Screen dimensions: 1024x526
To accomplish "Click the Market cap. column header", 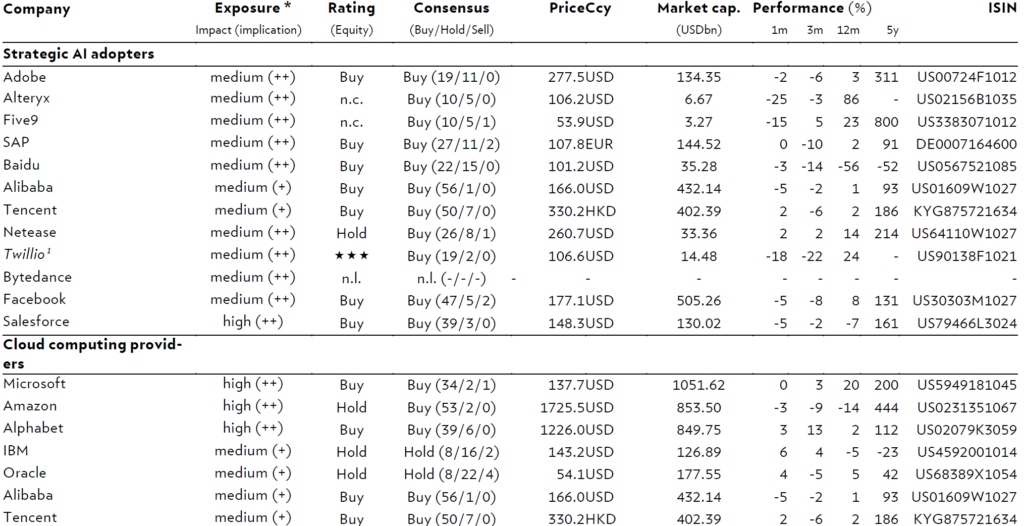I will click(x=699, y=8).
